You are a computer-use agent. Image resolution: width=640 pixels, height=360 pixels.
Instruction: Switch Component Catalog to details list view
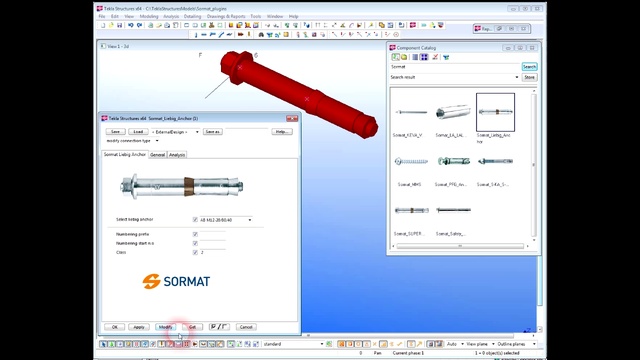coord(415,57)
